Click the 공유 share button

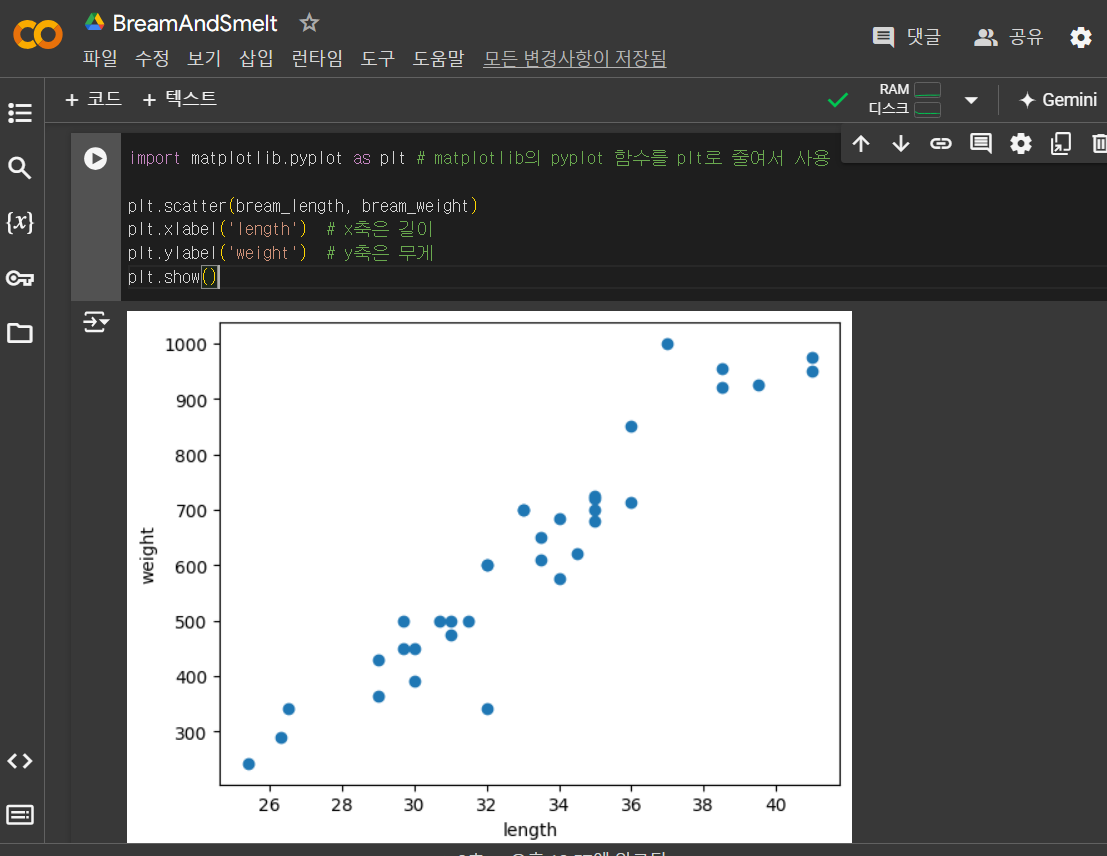(x=1008, y=36)
